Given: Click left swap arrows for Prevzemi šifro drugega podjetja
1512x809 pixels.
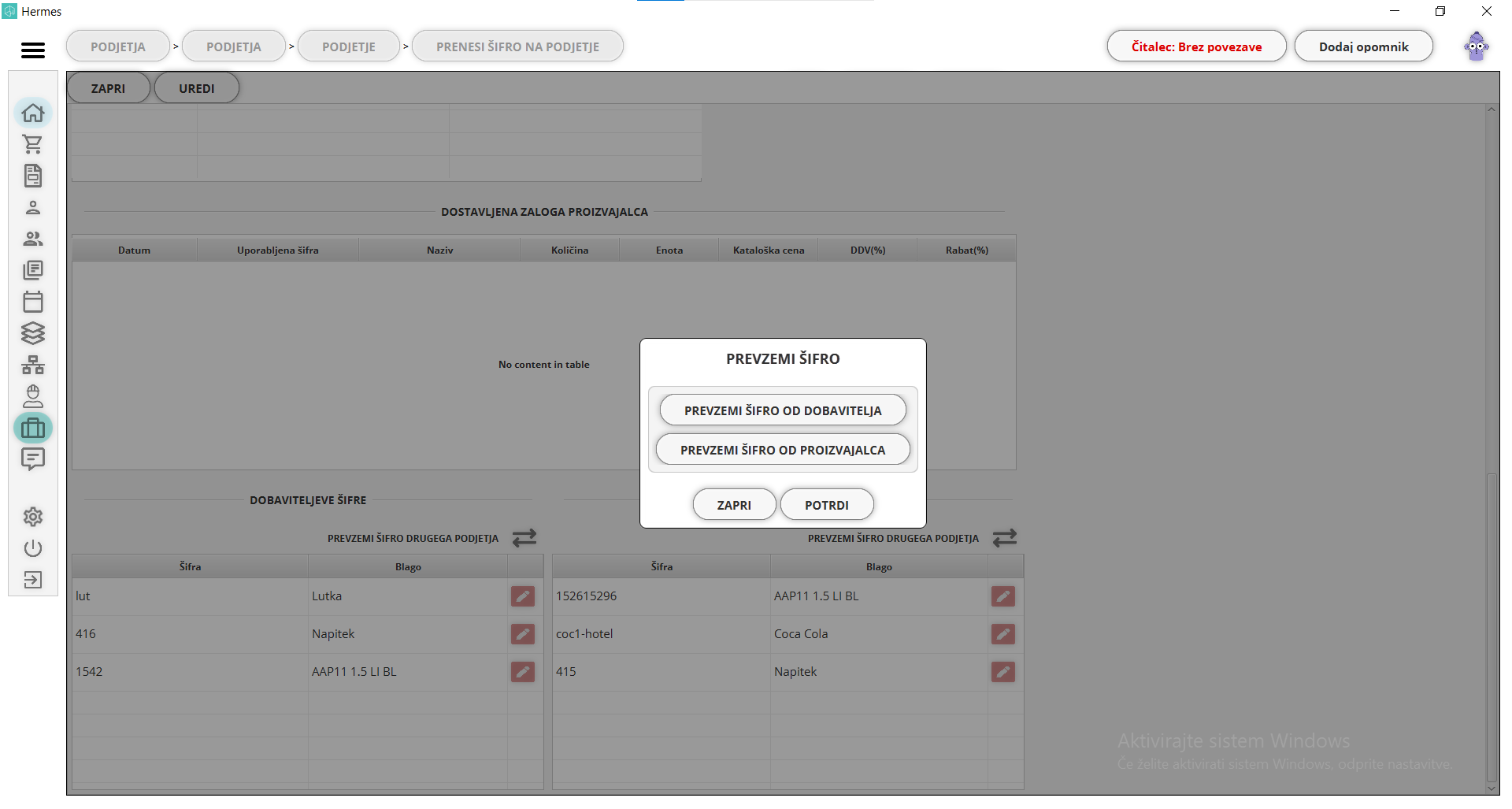Looking at the screenshot, I should click(x=524, y=538).
